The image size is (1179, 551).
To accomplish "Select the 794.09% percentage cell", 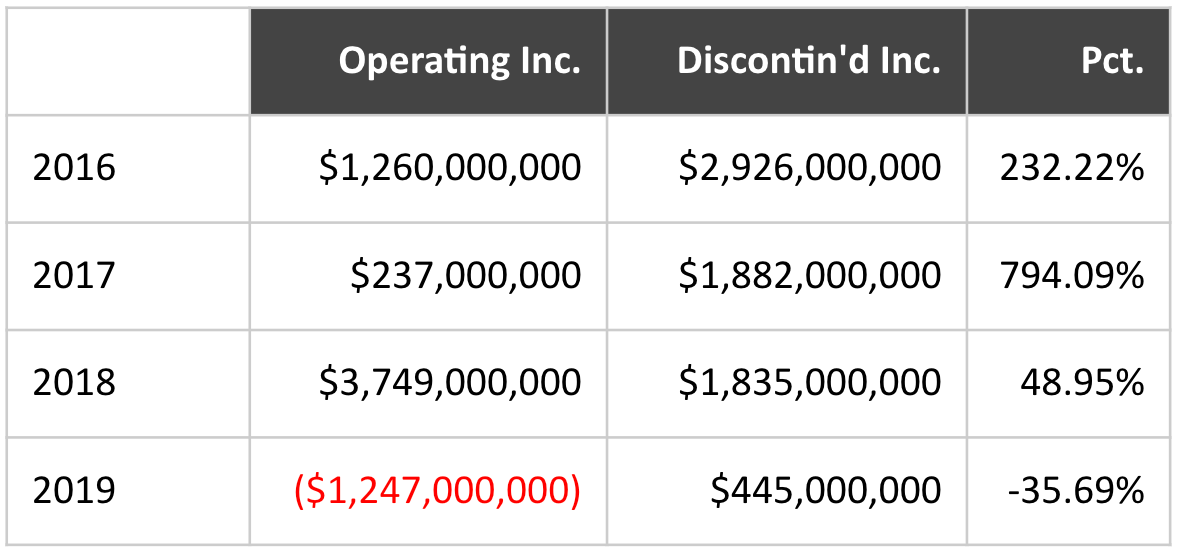I will click(1072, 275).
